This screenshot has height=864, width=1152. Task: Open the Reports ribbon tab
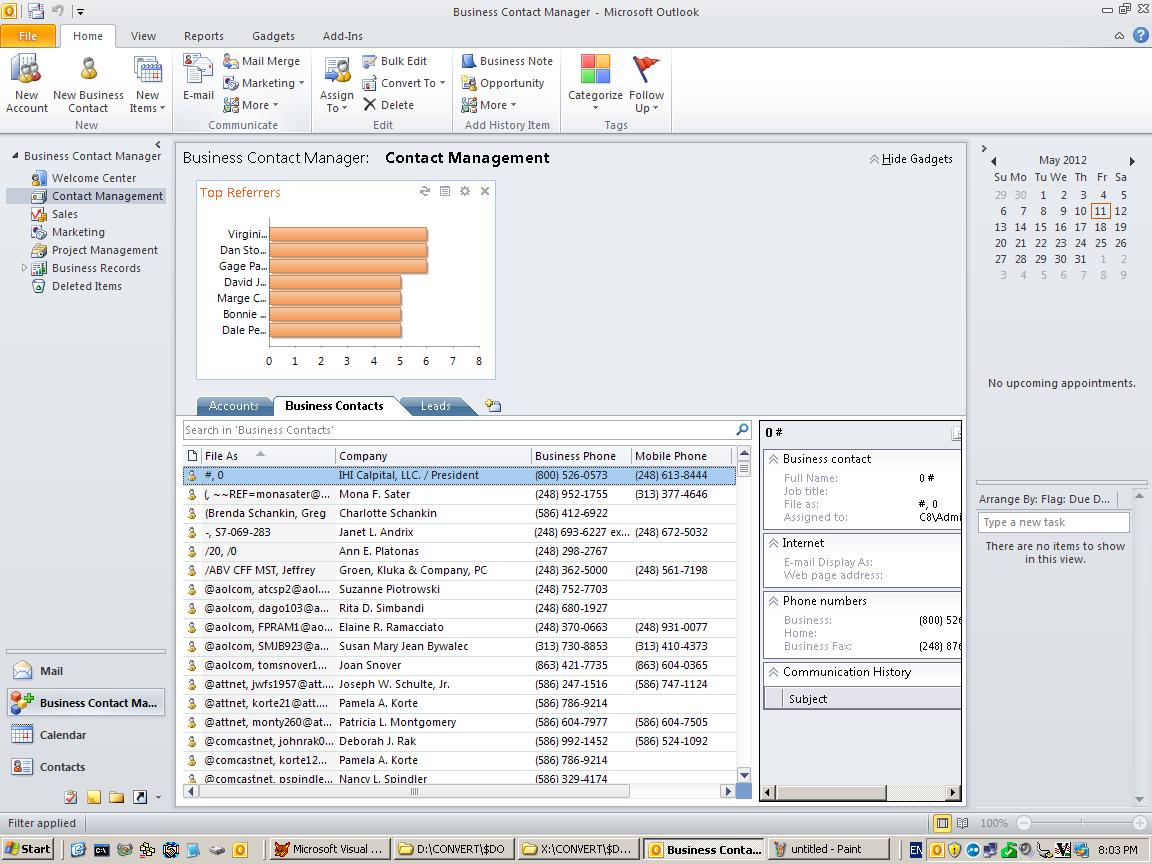click(203, 36)
